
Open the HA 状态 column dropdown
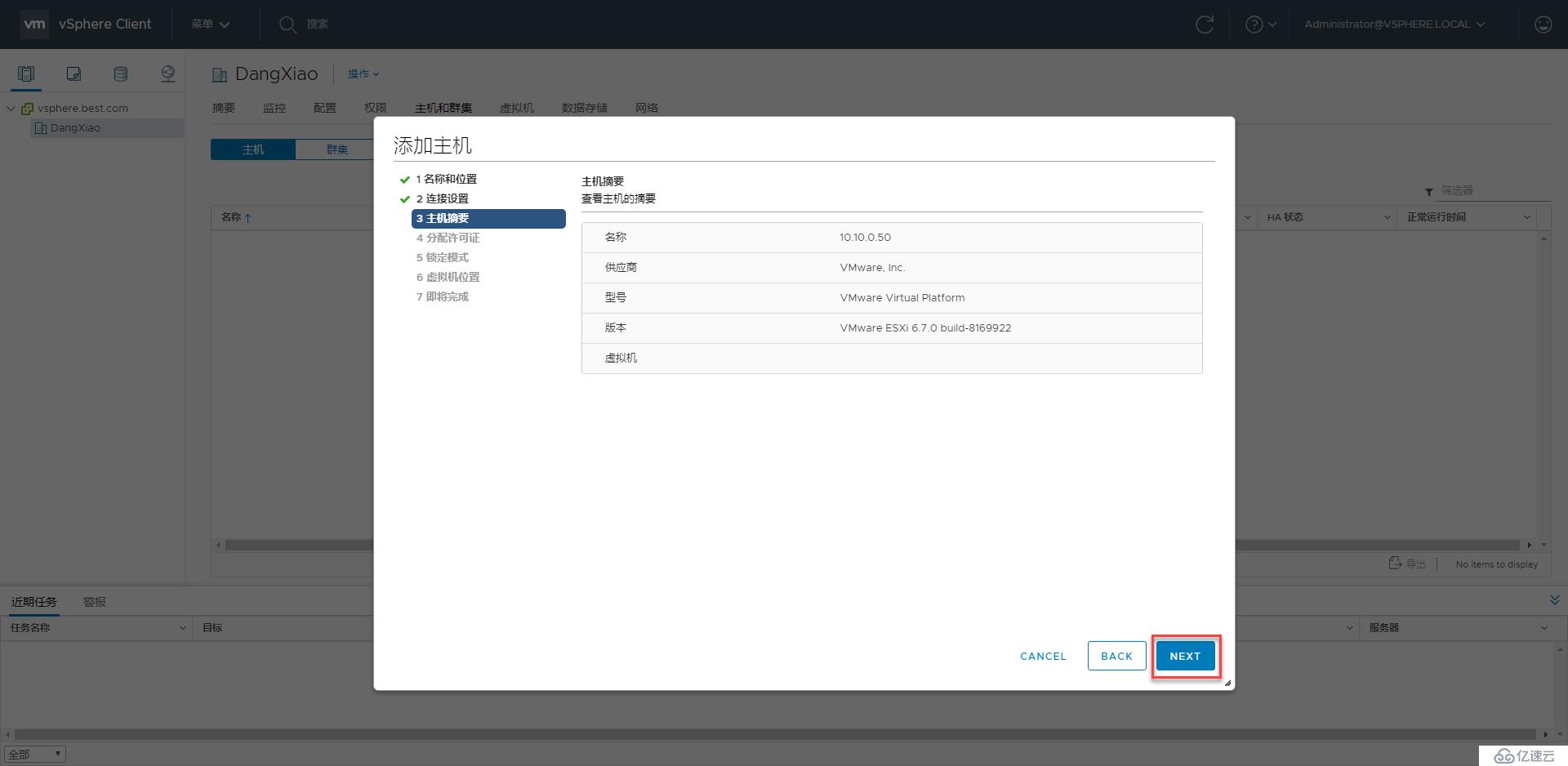click(x=1387, y=217)
